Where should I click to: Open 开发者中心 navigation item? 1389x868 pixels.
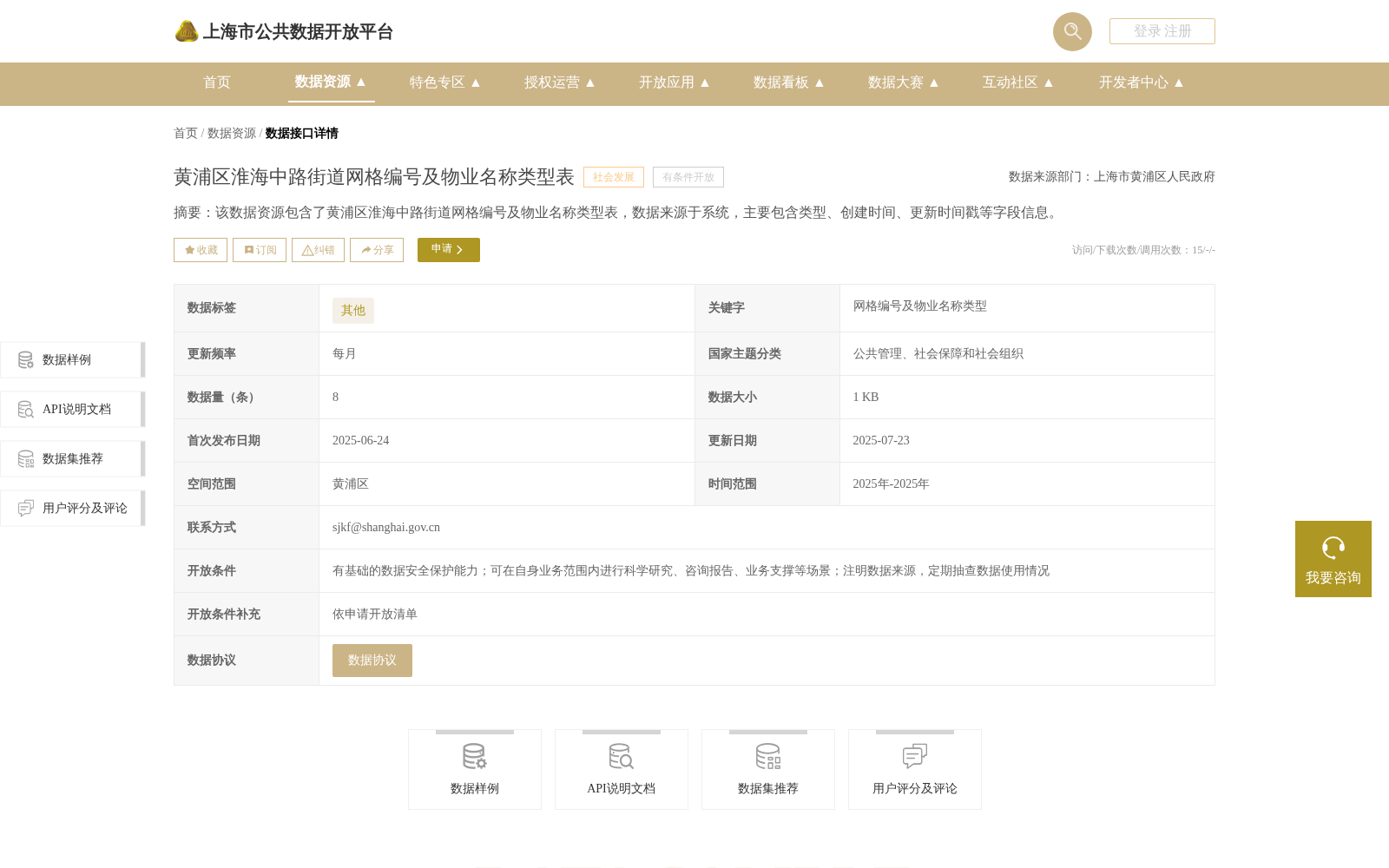coord(1133,82)
